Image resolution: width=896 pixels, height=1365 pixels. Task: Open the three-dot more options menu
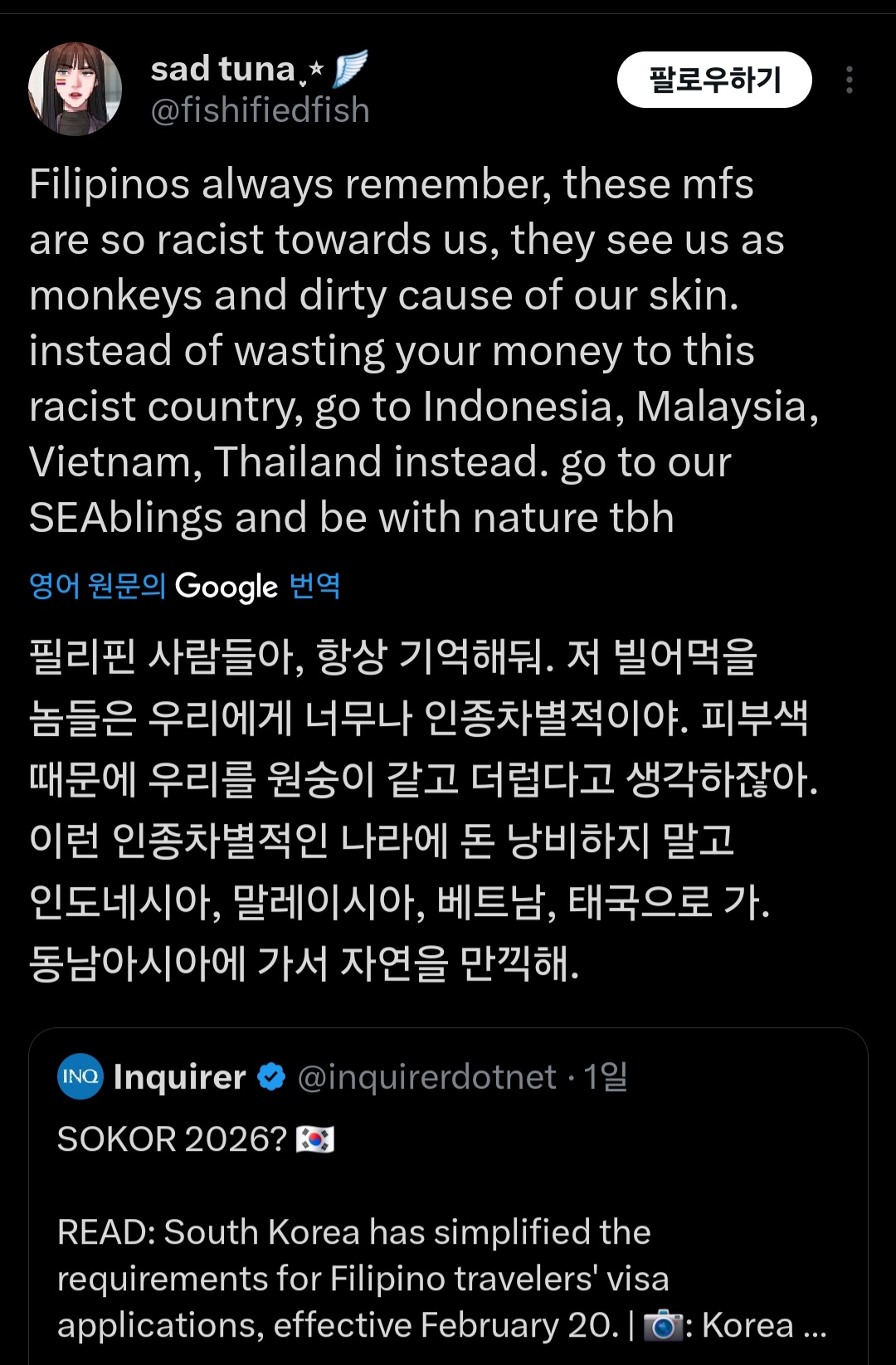click(x=849, y=80)
